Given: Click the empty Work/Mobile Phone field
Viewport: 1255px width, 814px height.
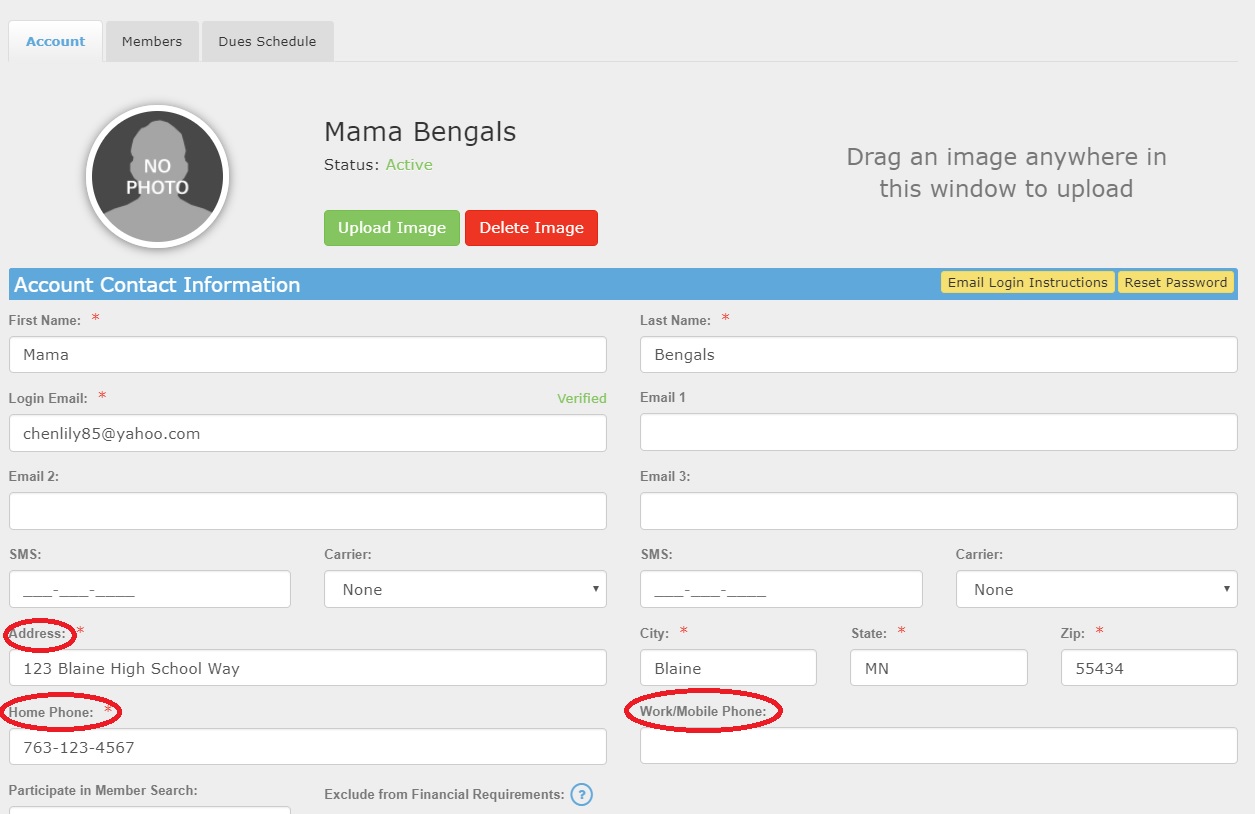Looking at the screenshot, I should pos(938,746).
